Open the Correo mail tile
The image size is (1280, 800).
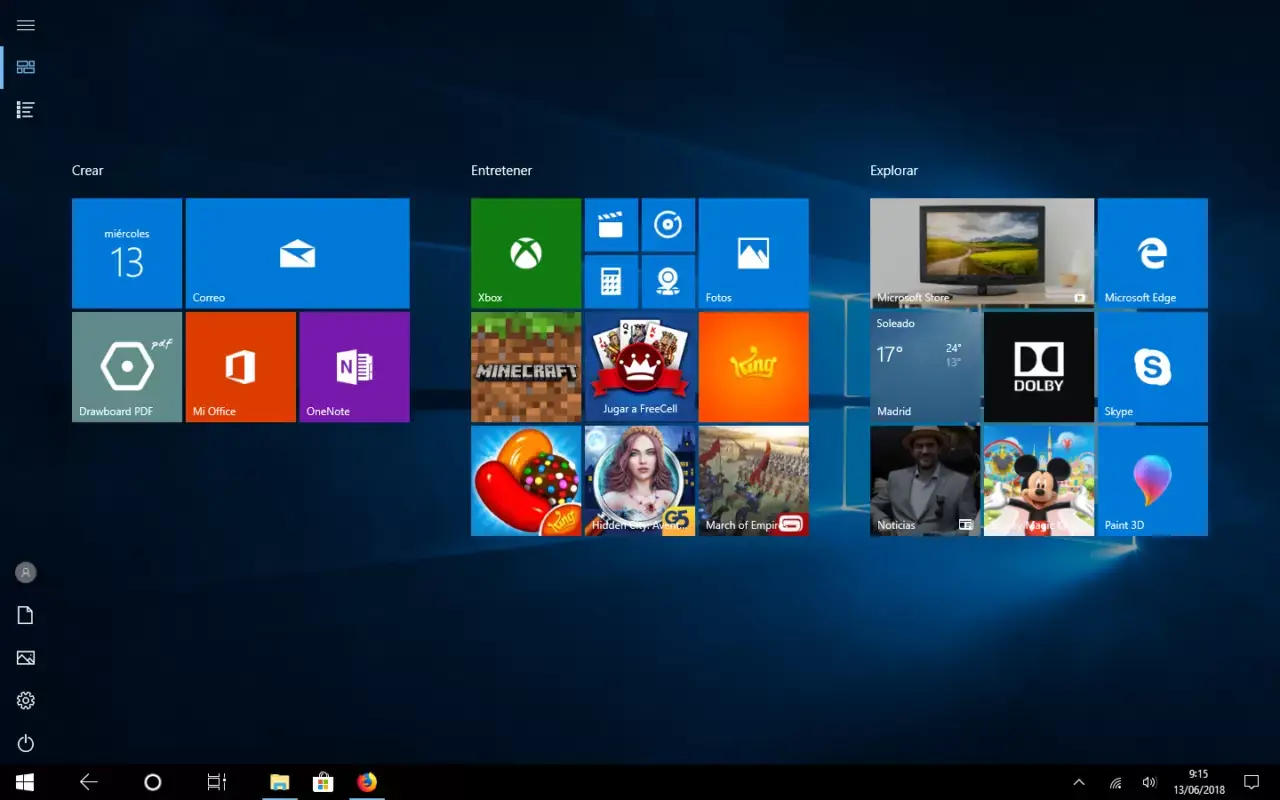(297, 253)
